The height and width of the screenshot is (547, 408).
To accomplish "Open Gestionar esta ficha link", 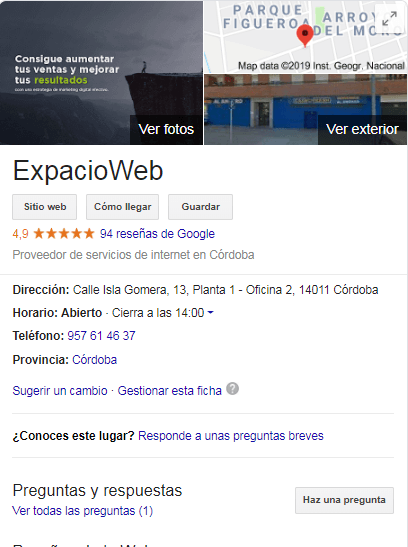I will pyautogui.click(x=169, y=391).
